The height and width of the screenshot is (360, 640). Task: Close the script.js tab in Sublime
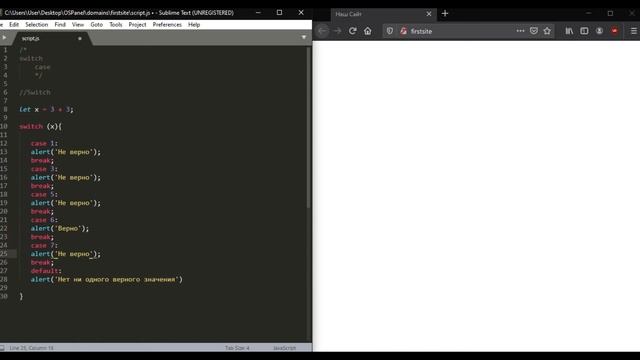click(80, 38)
